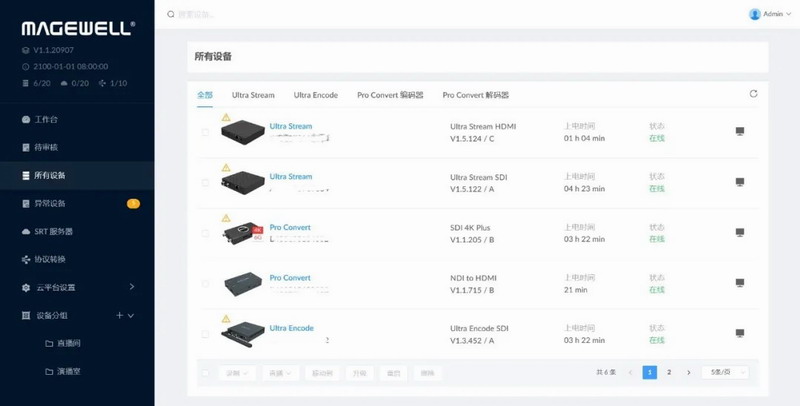Open the monitor icon for Ultra Stream HDMI
The height and width of the screenshot is (406, 800).
coord(740,132)
